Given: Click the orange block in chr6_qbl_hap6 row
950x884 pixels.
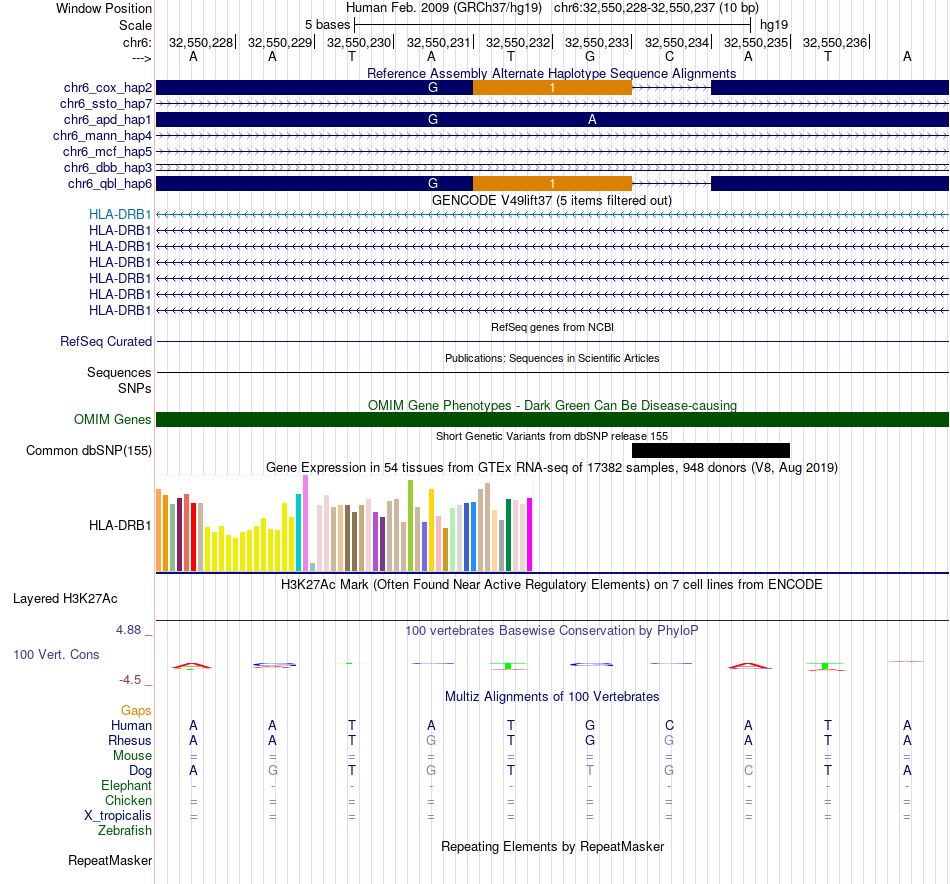Looking at the screenshot, I should [x=552, y=184].
